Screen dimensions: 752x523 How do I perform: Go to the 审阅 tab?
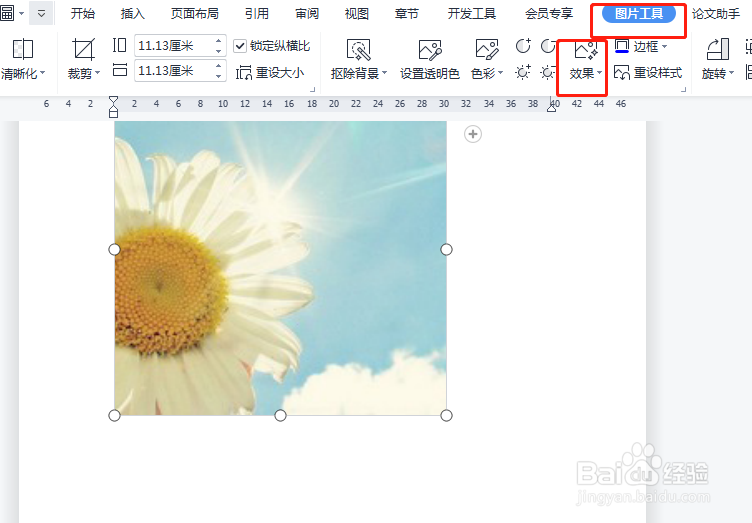pos(307,13)
